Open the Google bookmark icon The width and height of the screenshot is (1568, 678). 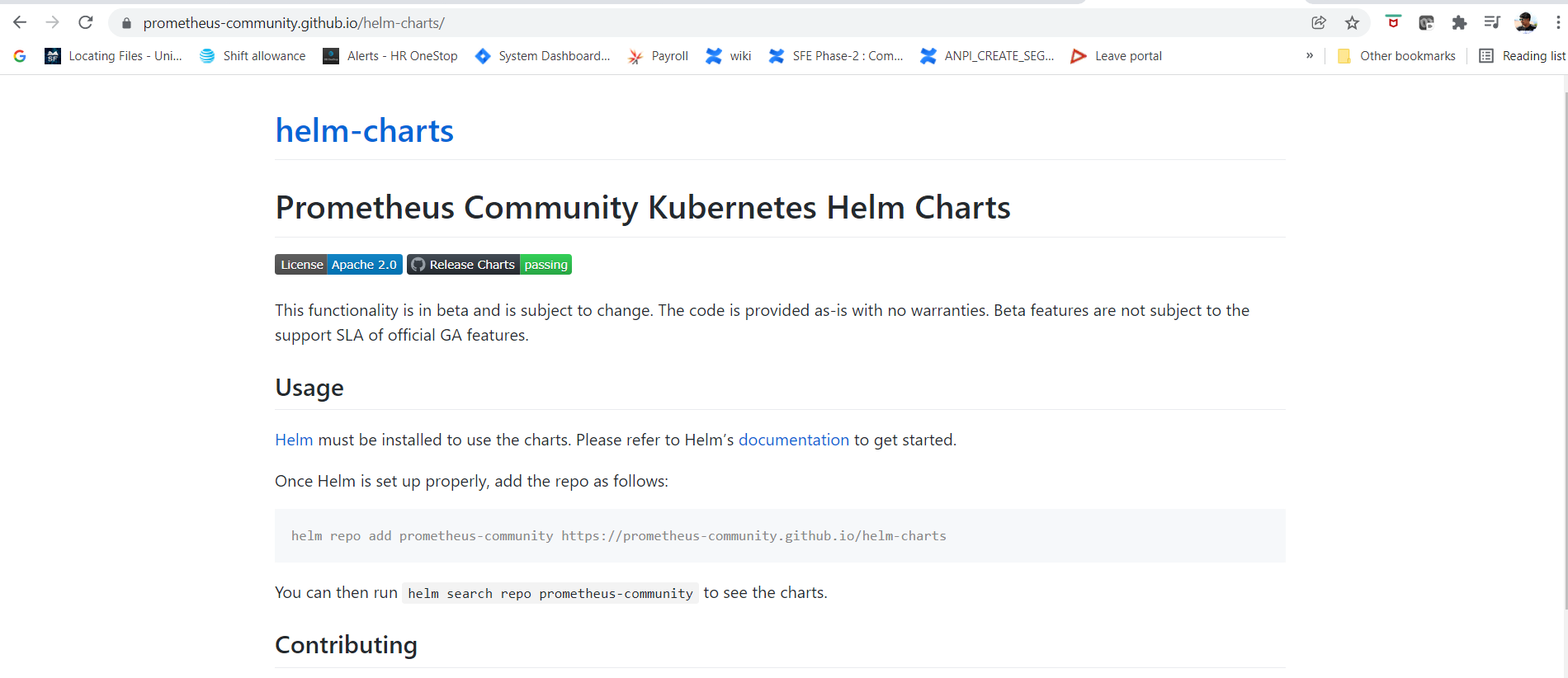(x=20, y=56)
